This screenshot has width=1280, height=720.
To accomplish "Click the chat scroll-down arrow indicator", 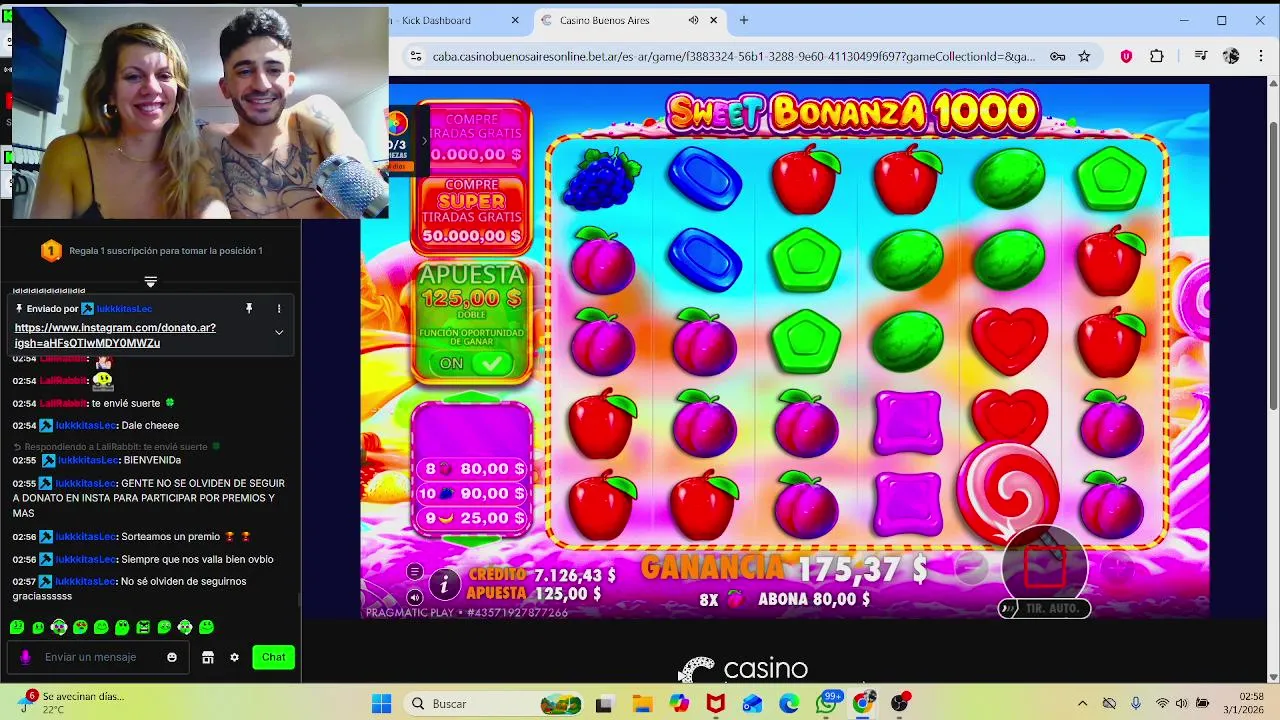I will click(150, 281).
